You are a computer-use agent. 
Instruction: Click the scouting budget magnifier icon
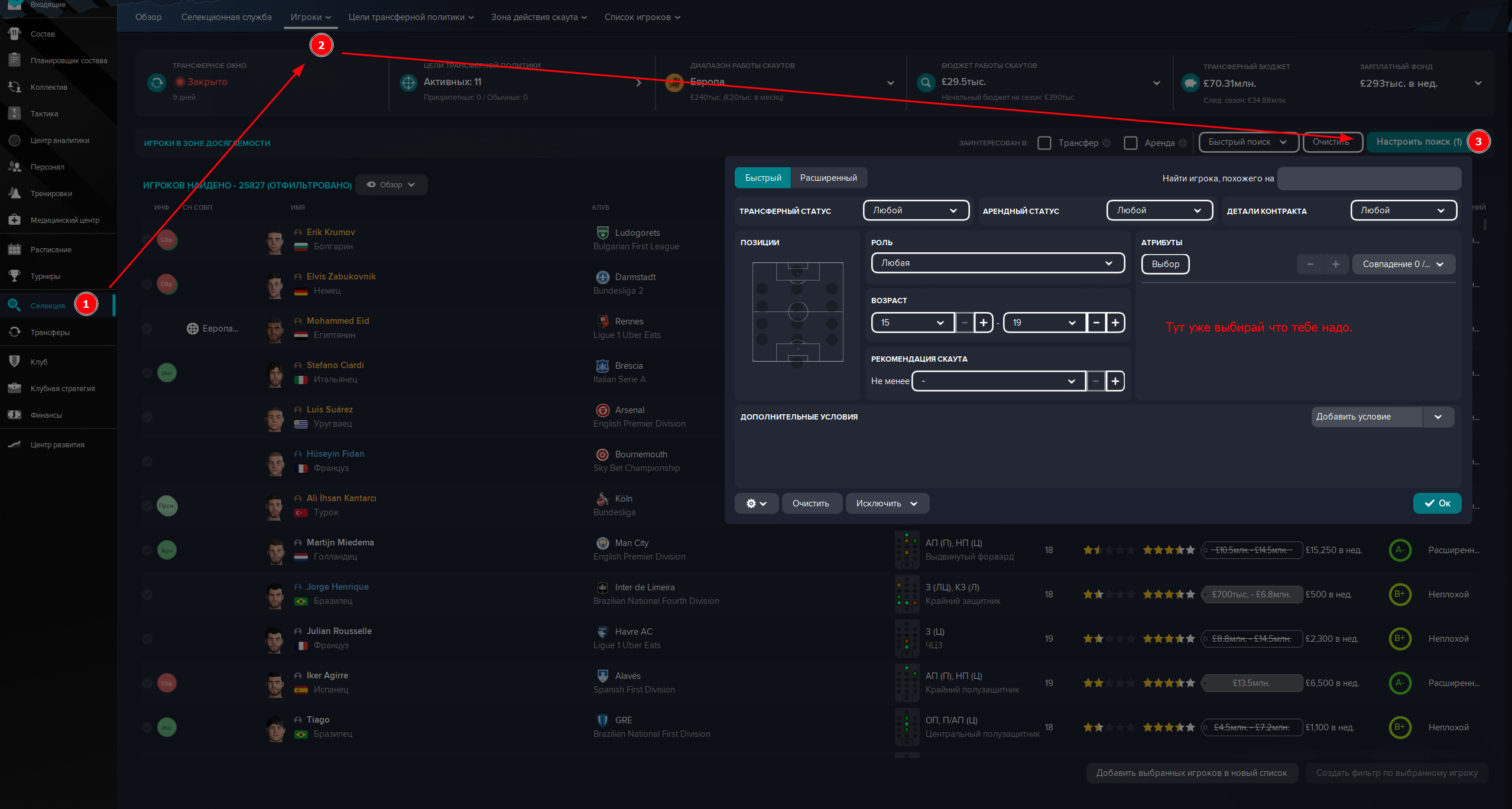coord(926,83)
